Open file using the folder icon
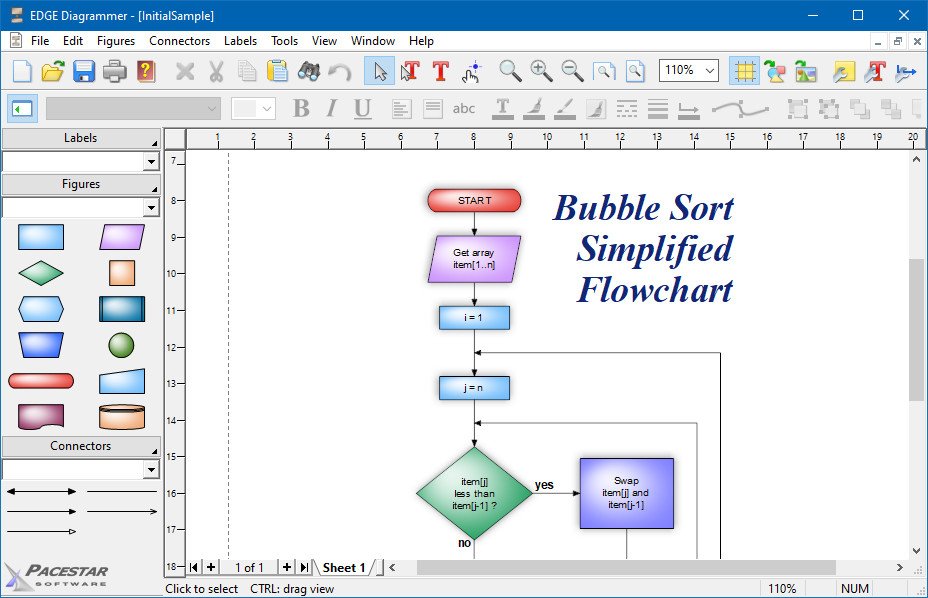The width and height of the screenshot is (928, 598). (x=52, y=71)
